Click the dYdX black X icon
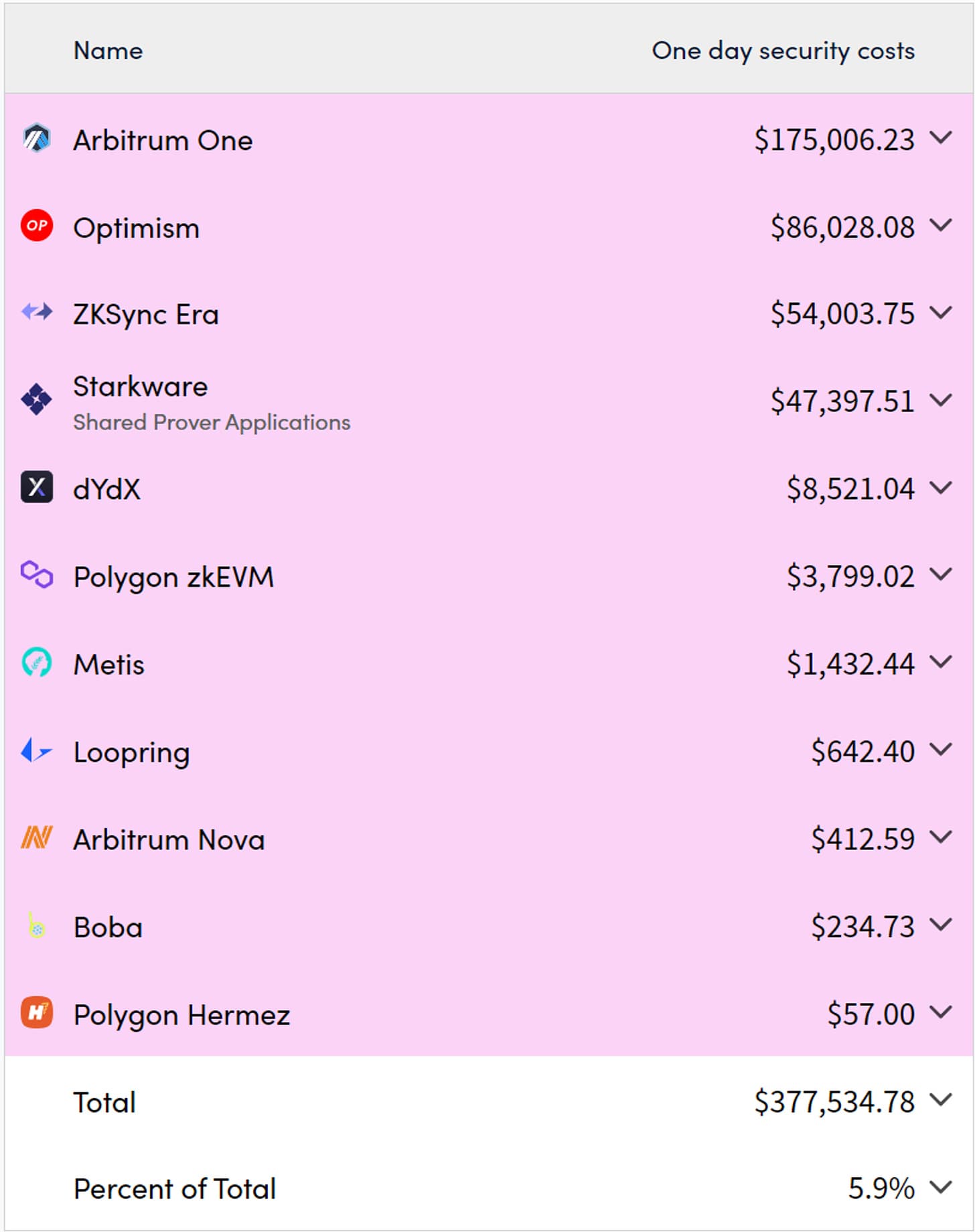Viewport: 975px width, 1232px height. 37,487
